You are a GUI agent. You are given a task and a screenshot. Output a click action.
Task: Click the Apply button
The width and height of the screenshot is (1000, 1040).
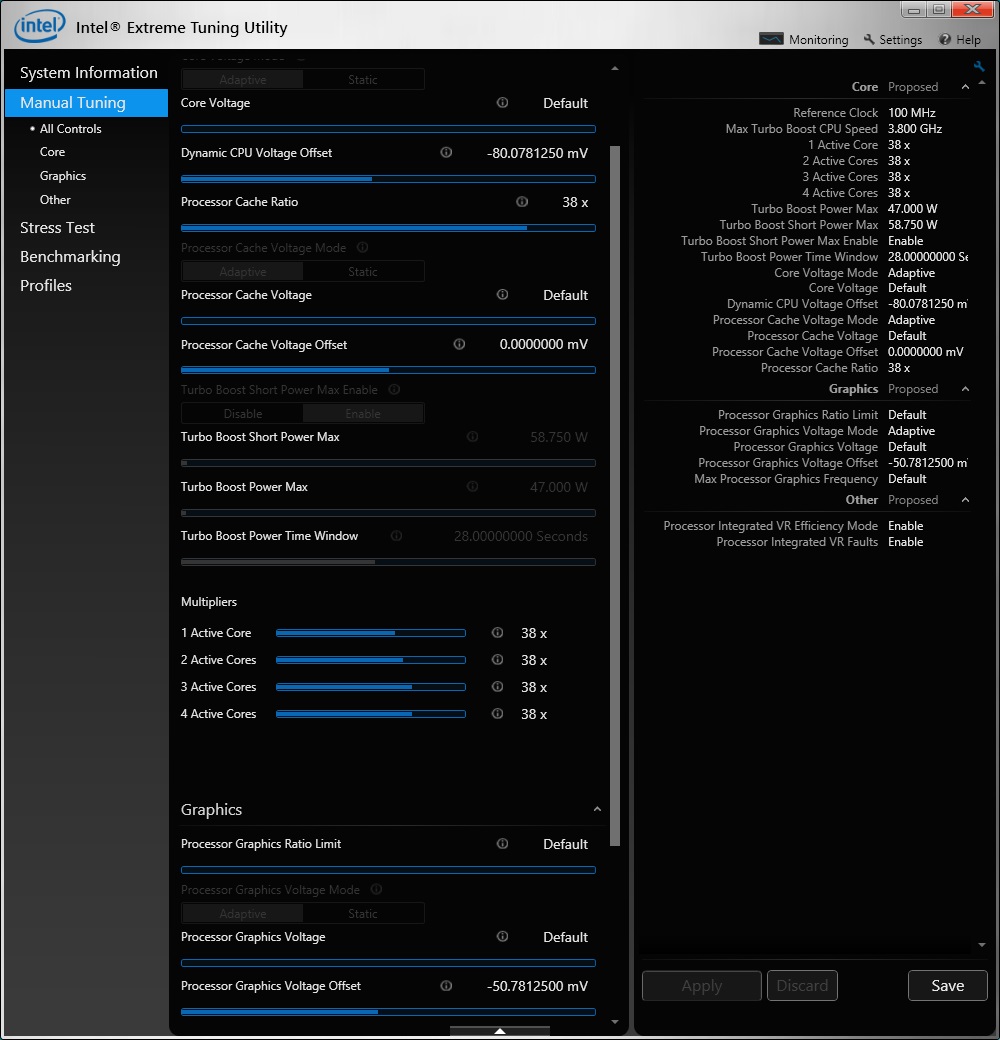(x=702, y=986)
